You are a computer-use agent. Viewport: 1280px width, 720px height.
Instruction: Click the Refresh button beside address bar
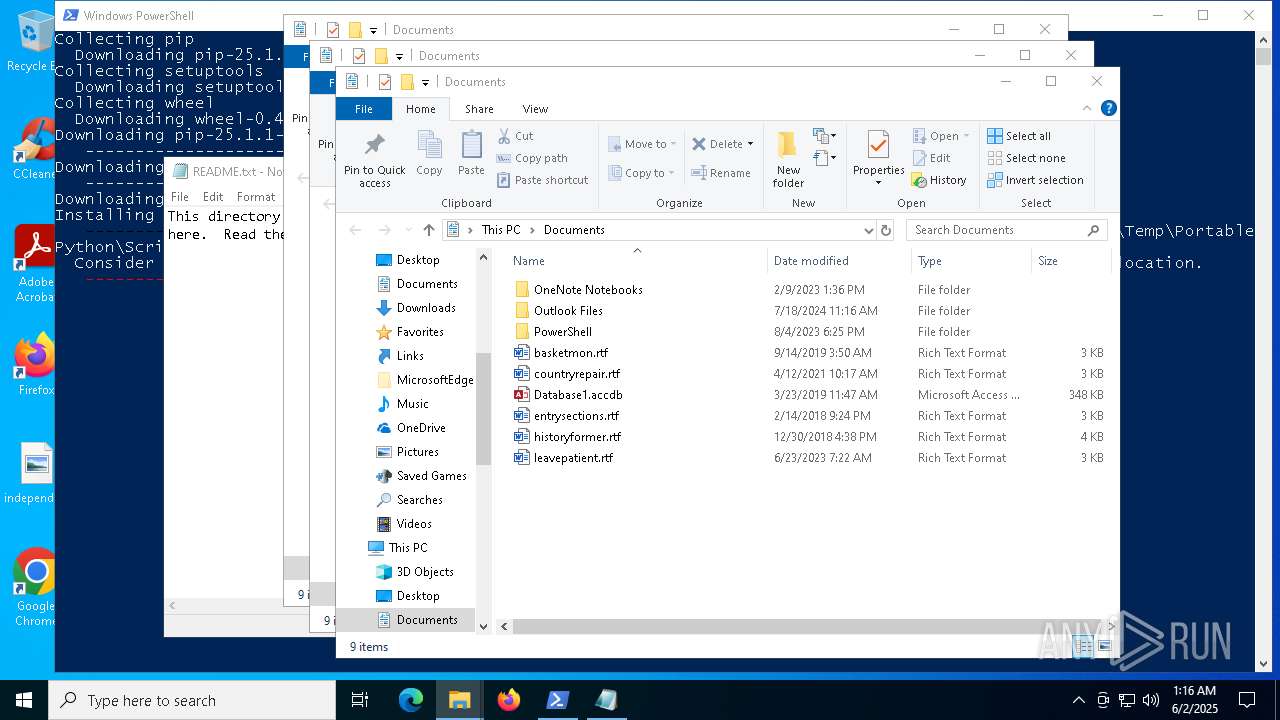(x=885, y=230)
